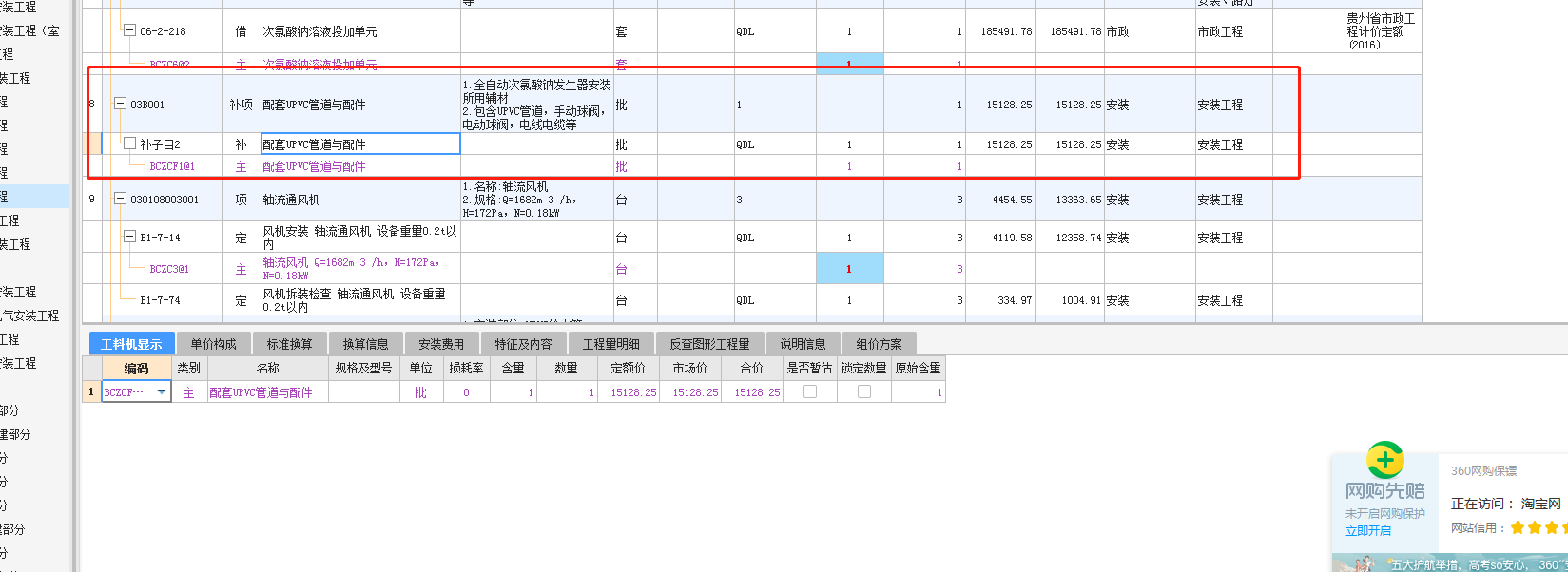Click the 规格及型号 column header
Screen dimensions: 1568x572
(363, 368)
